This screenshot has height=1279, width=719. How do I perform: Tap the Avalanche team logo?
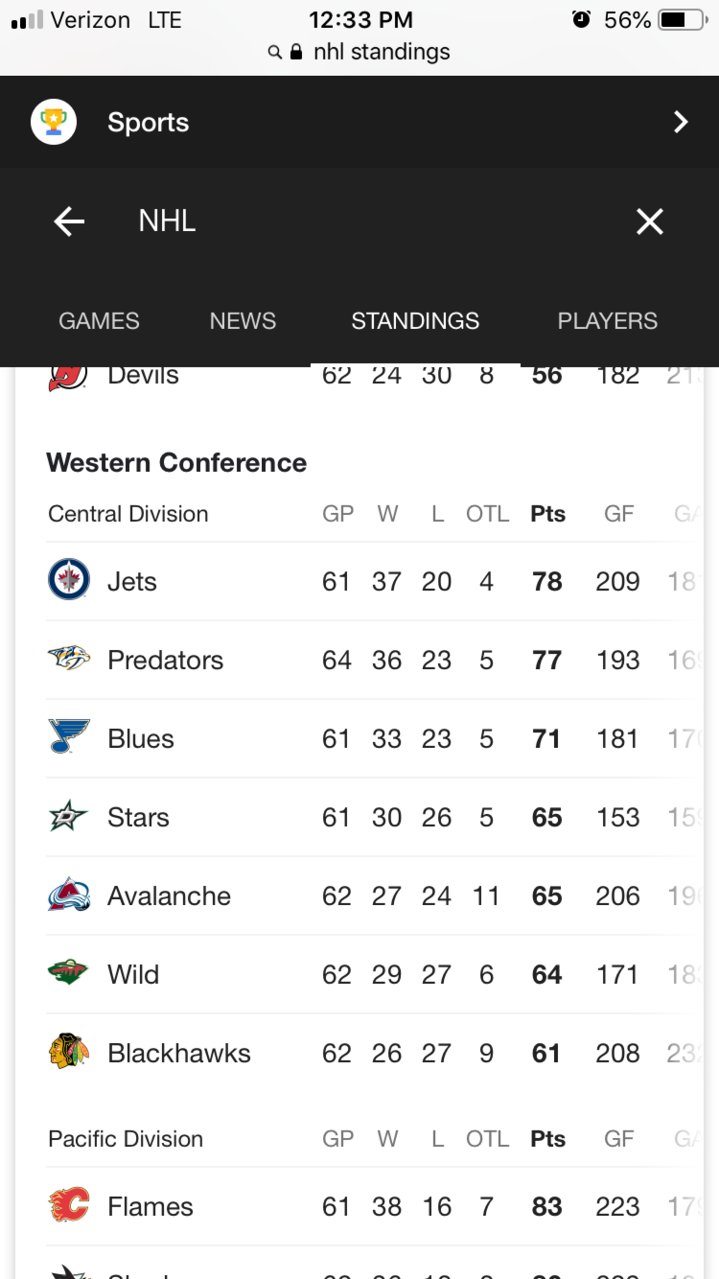coord(69,895)
